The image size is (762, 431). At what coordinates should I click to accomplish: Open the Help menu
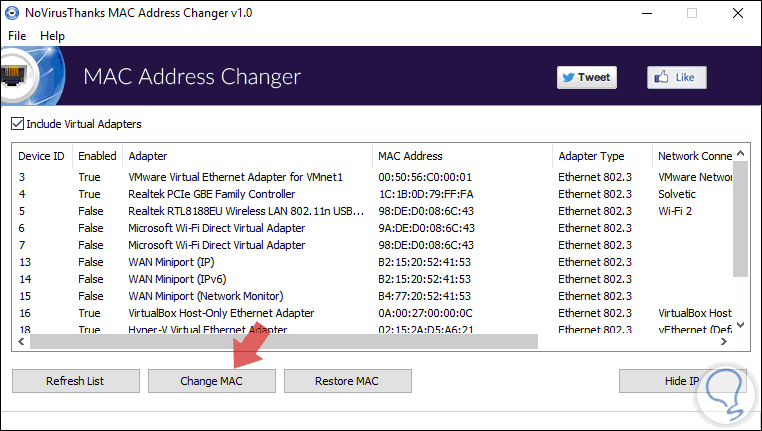click(52, 35)
